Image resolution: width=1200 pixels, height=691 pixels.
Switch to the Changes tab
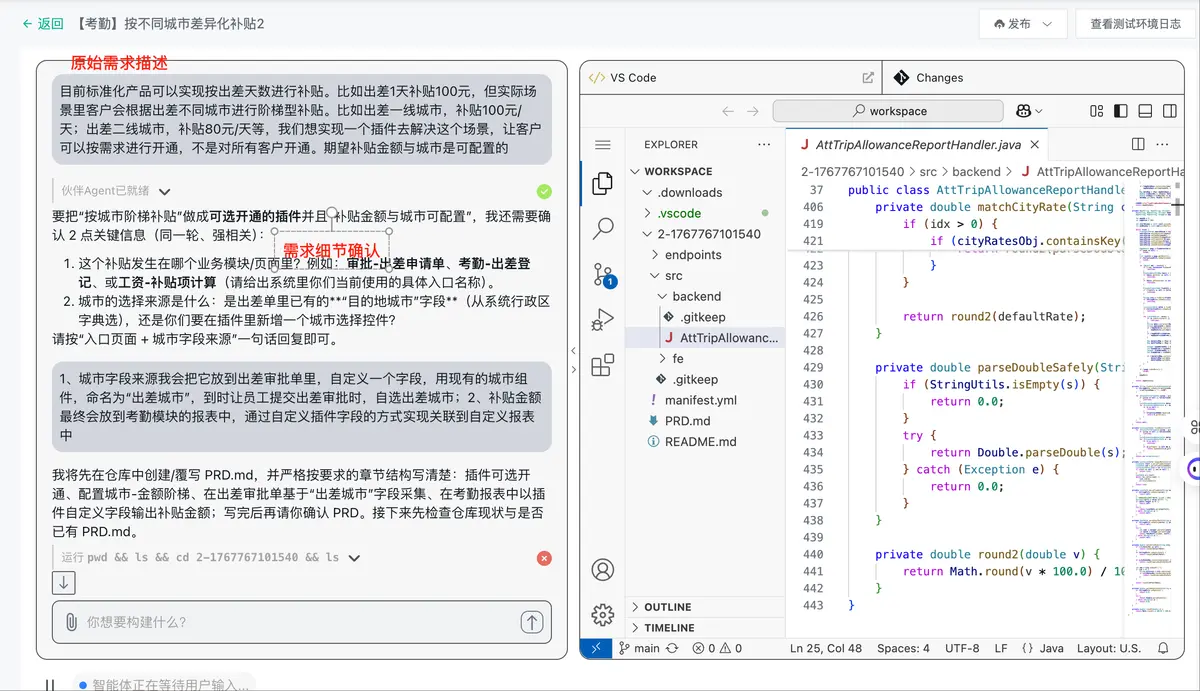click(x=939, y=78)
